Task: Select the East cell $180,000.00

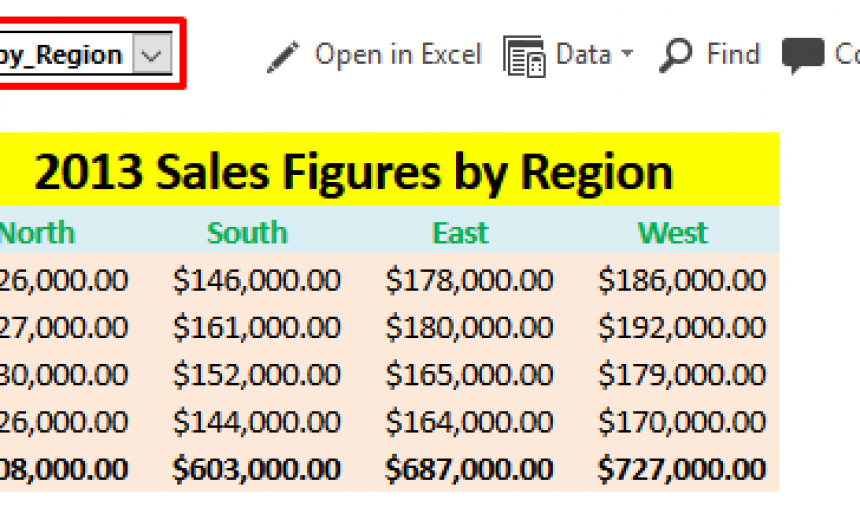Action: 469,327
